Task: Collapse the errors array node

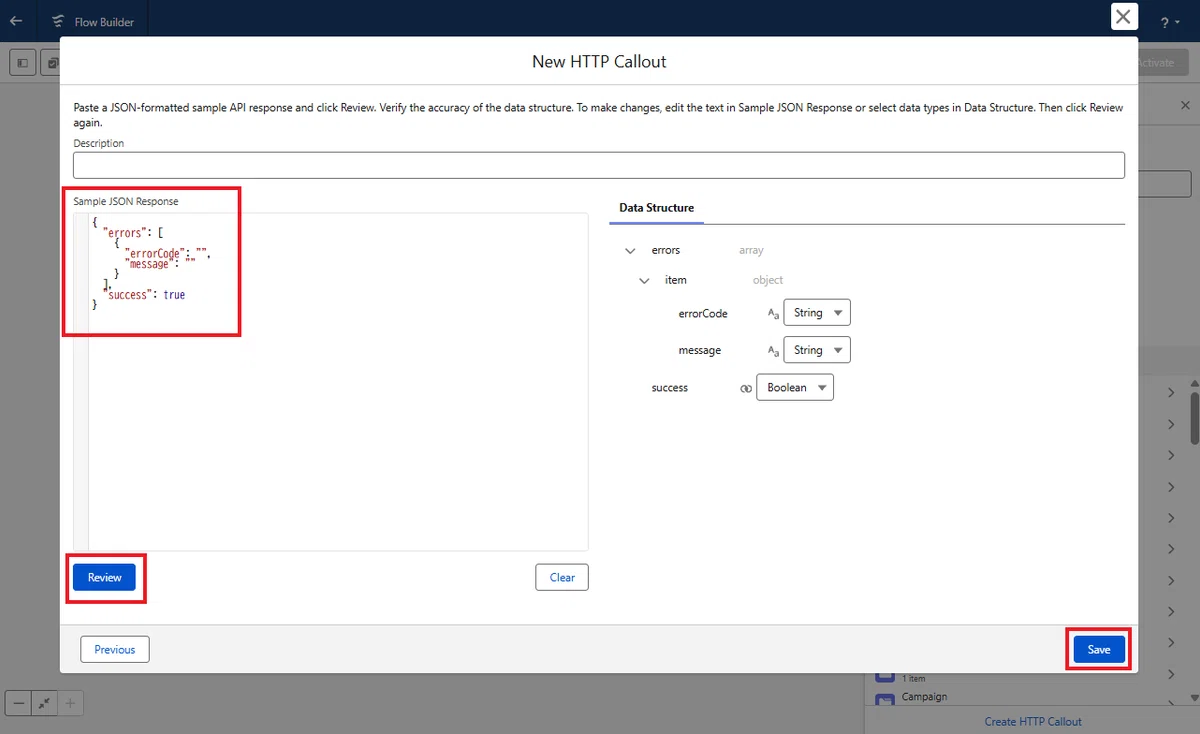Action: point(630,251)
